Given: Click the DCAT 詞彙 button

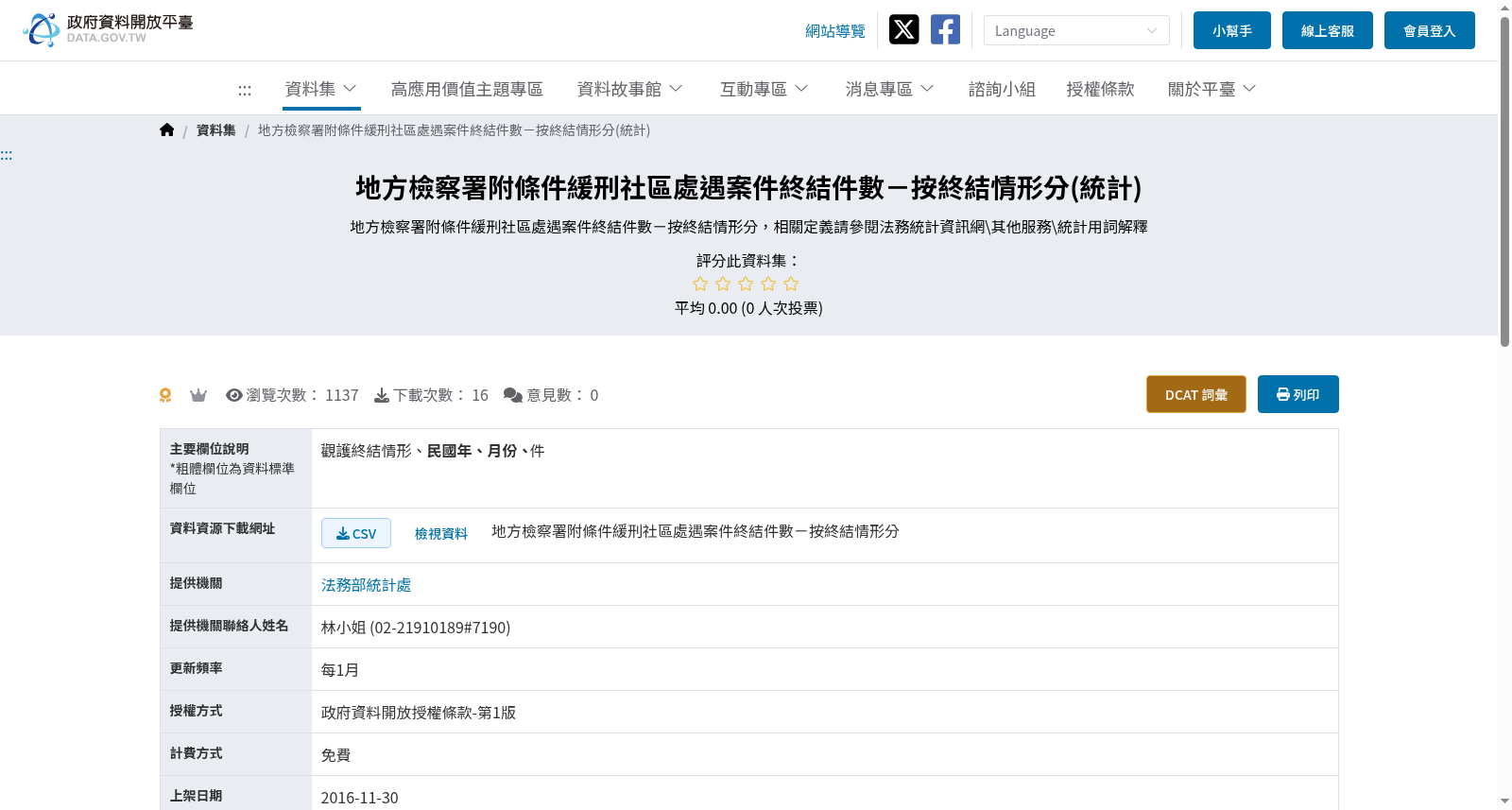Looking at the screenshot, I should pos(1196,394).
